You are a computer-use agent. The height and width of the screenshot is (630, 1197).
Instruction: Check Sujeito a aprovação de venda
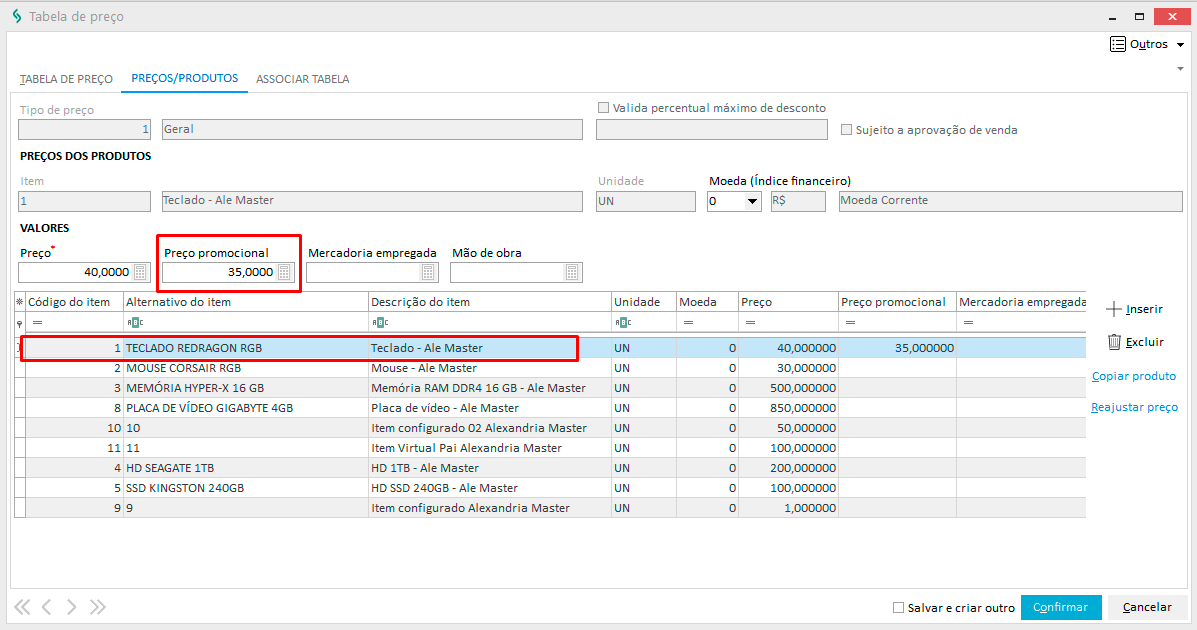click(x=847, y=130)
